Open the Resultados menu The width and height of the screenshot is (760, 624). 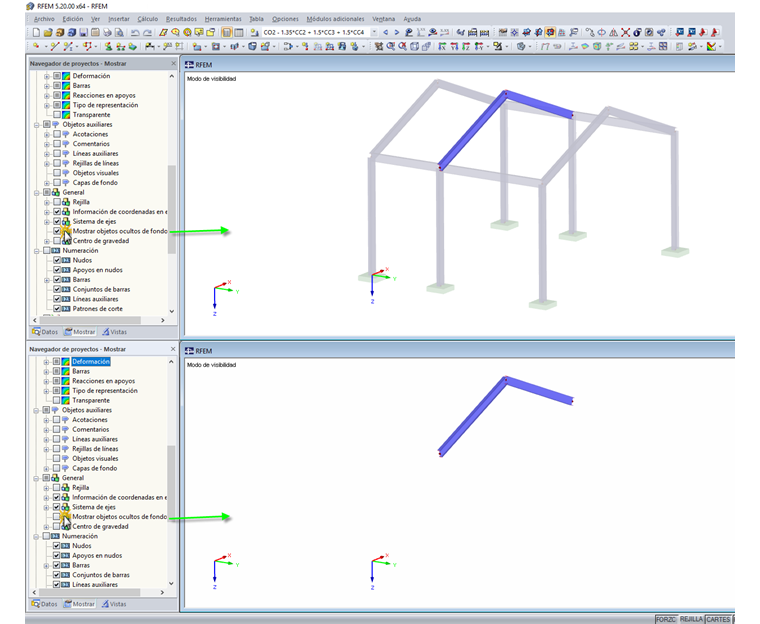coord(181,19)
